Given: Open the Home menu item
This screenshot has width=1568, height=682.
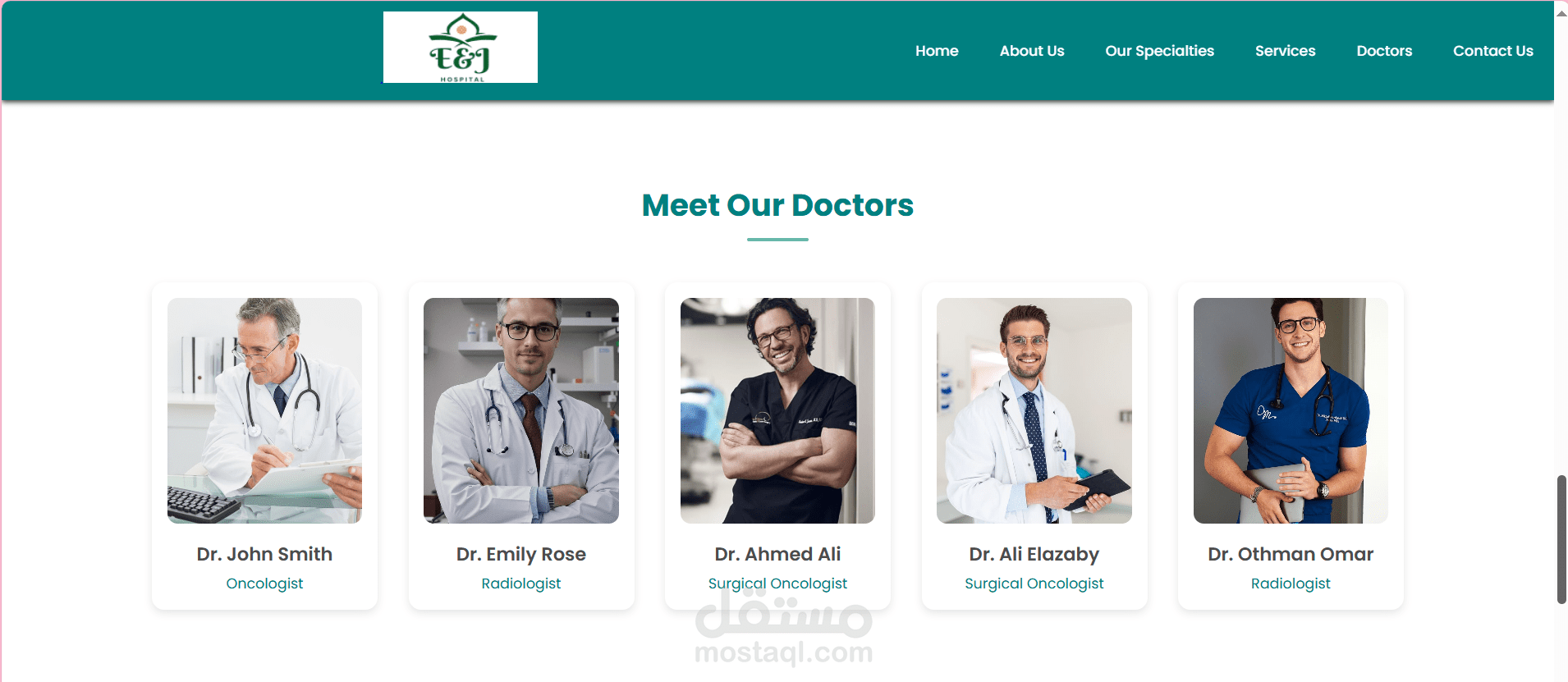Looking at the screenshot, I should pyautogui.click(x=937, y=51).
